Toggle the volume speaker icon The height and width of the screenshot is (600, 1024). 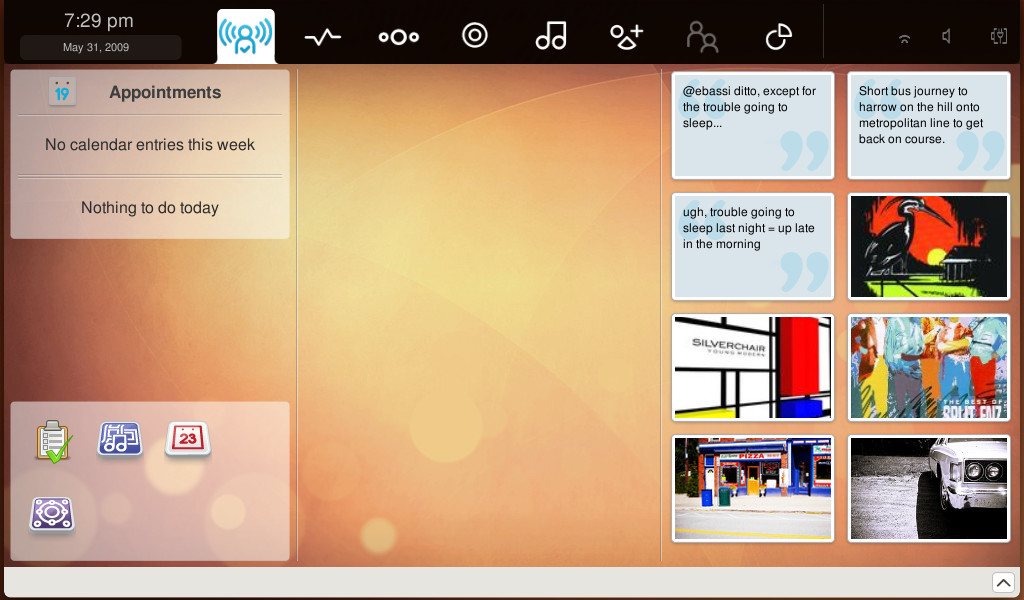pyautogui.click(x=946, y=37)
